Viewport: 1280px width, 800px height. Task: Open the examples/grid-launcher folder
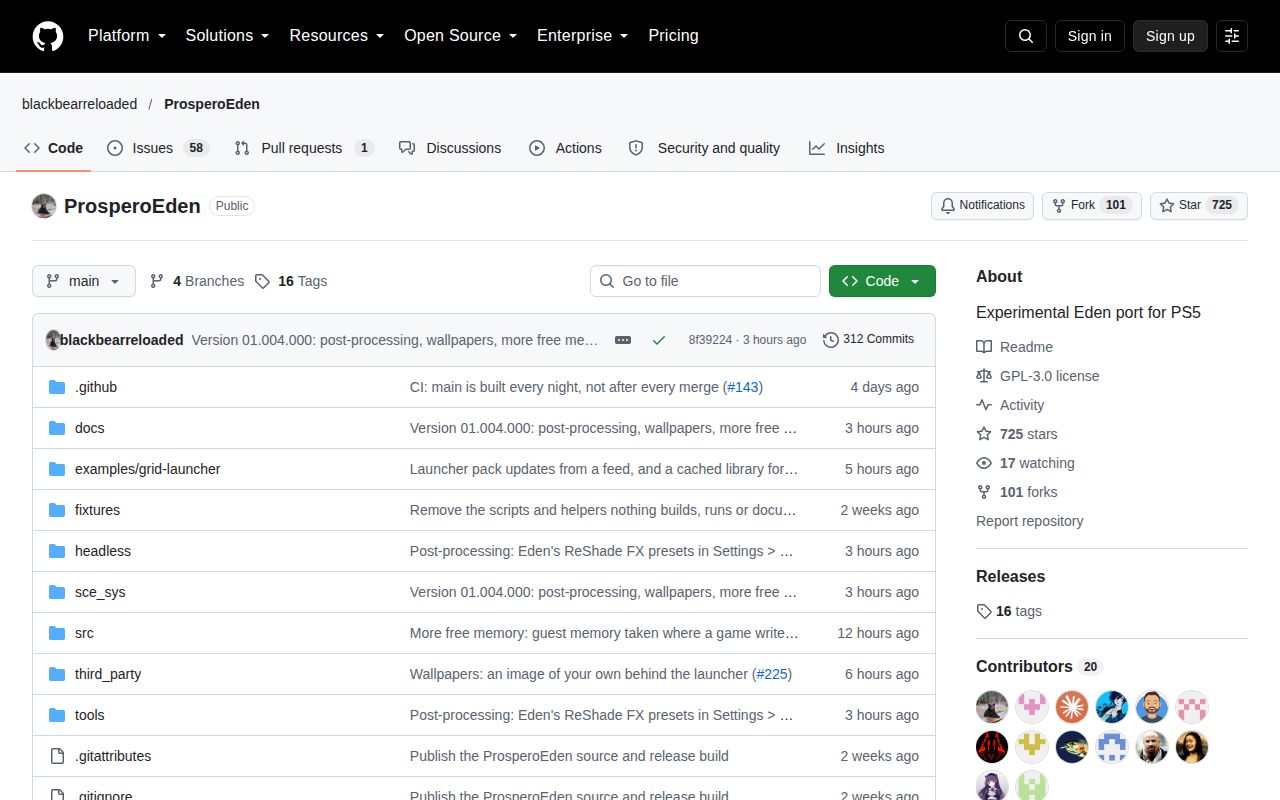click(x=148, y=469)
